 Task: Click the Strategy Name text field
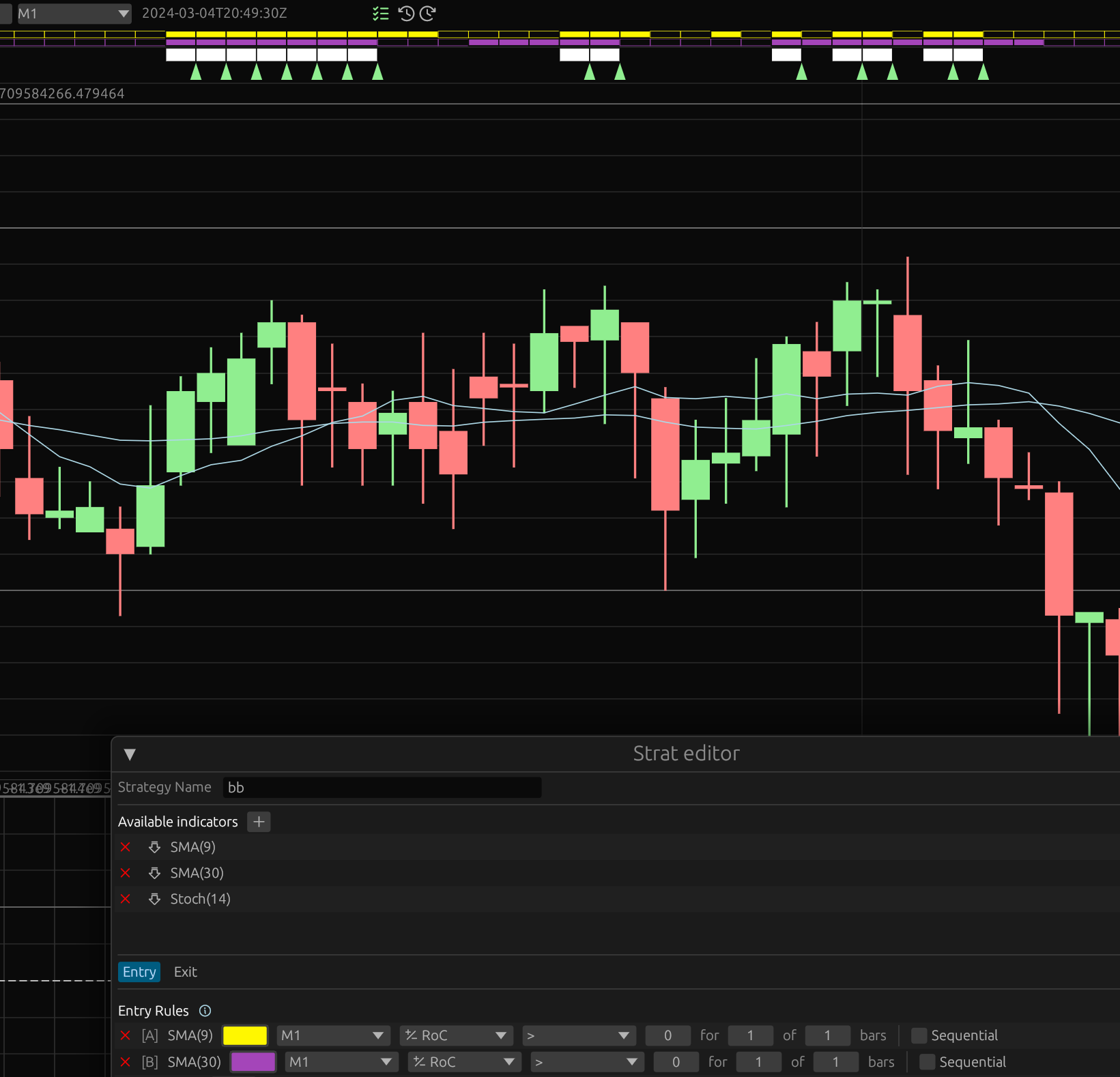point(382,788)
